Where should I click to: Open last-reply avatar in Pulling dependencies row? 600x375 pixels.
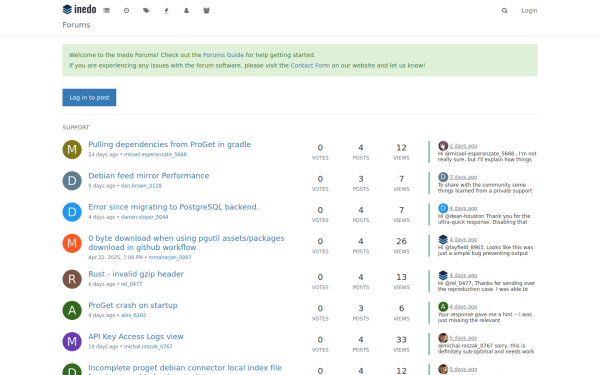pyautogui.click(x=443, y=146)
